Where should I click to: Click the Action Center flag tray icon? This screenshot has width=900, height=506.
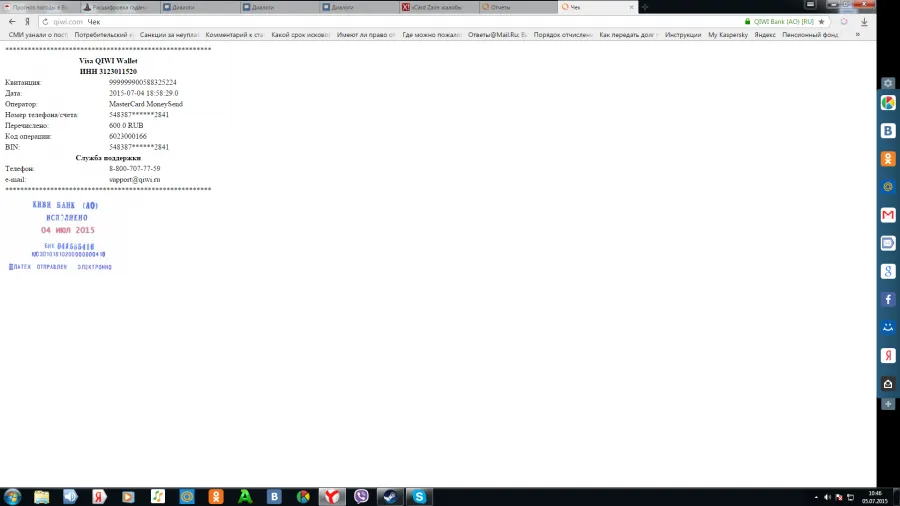[839, 497]
